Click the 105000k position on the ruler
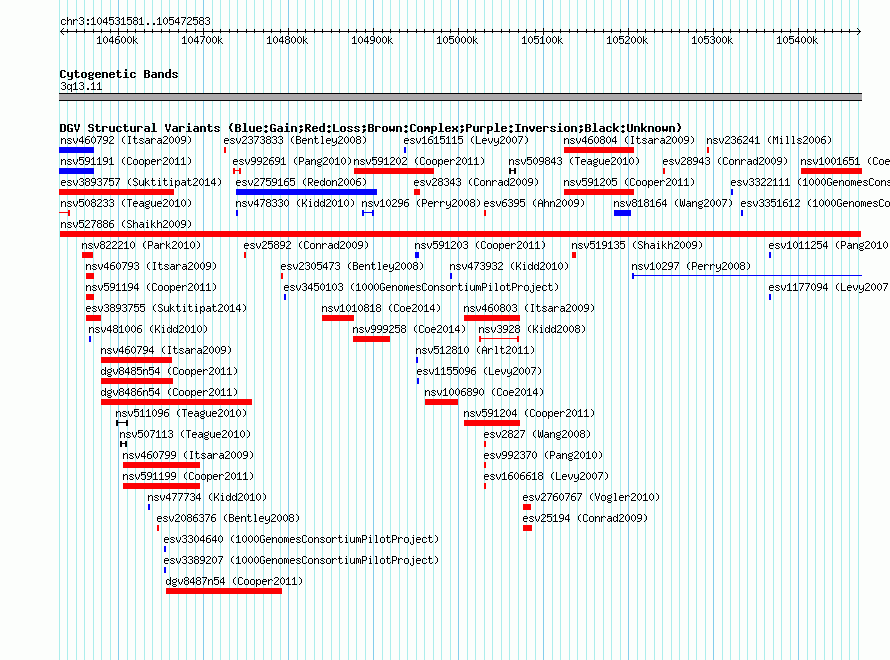The height and width of the screenshot is (660, 890). pyautogui.click(x=457, y=40)
